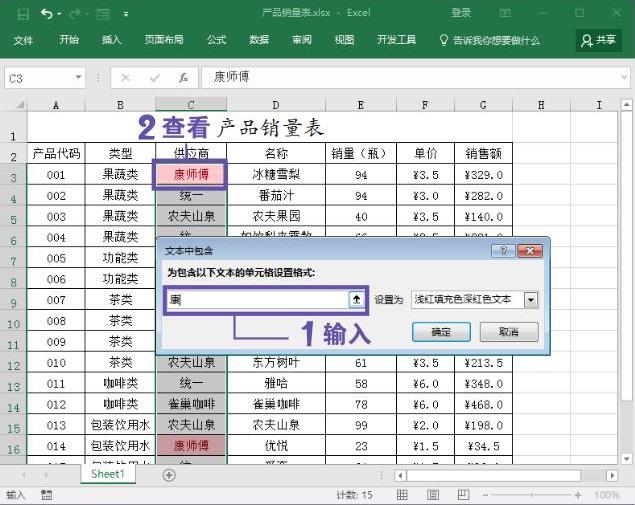Click 登录 sign-in link
This screenshot has width=635, height=505.
(x=461, y=13)
